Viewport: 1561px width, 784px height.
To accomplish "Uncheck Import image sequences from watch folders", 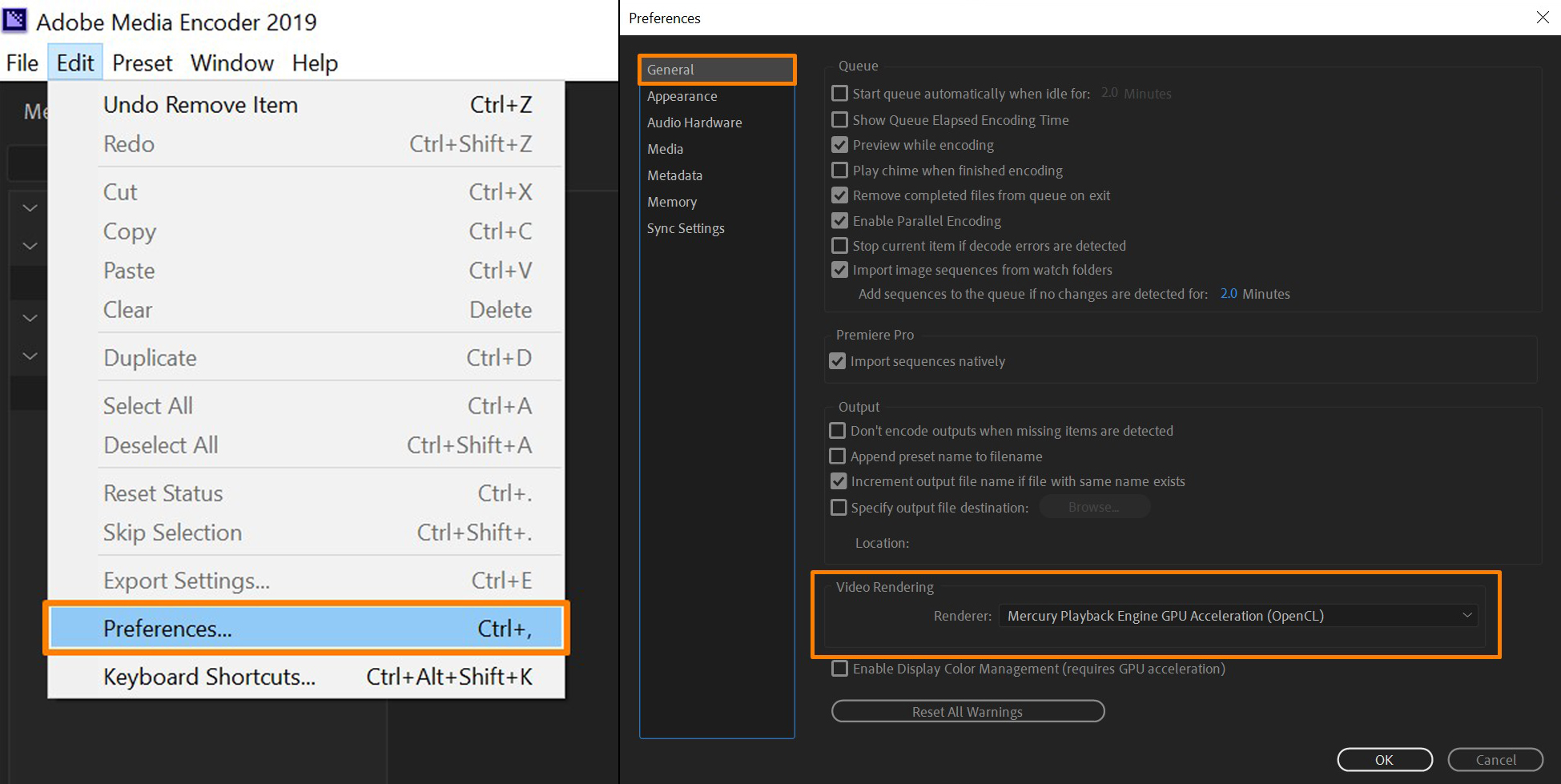I will [x=839, y=270].
